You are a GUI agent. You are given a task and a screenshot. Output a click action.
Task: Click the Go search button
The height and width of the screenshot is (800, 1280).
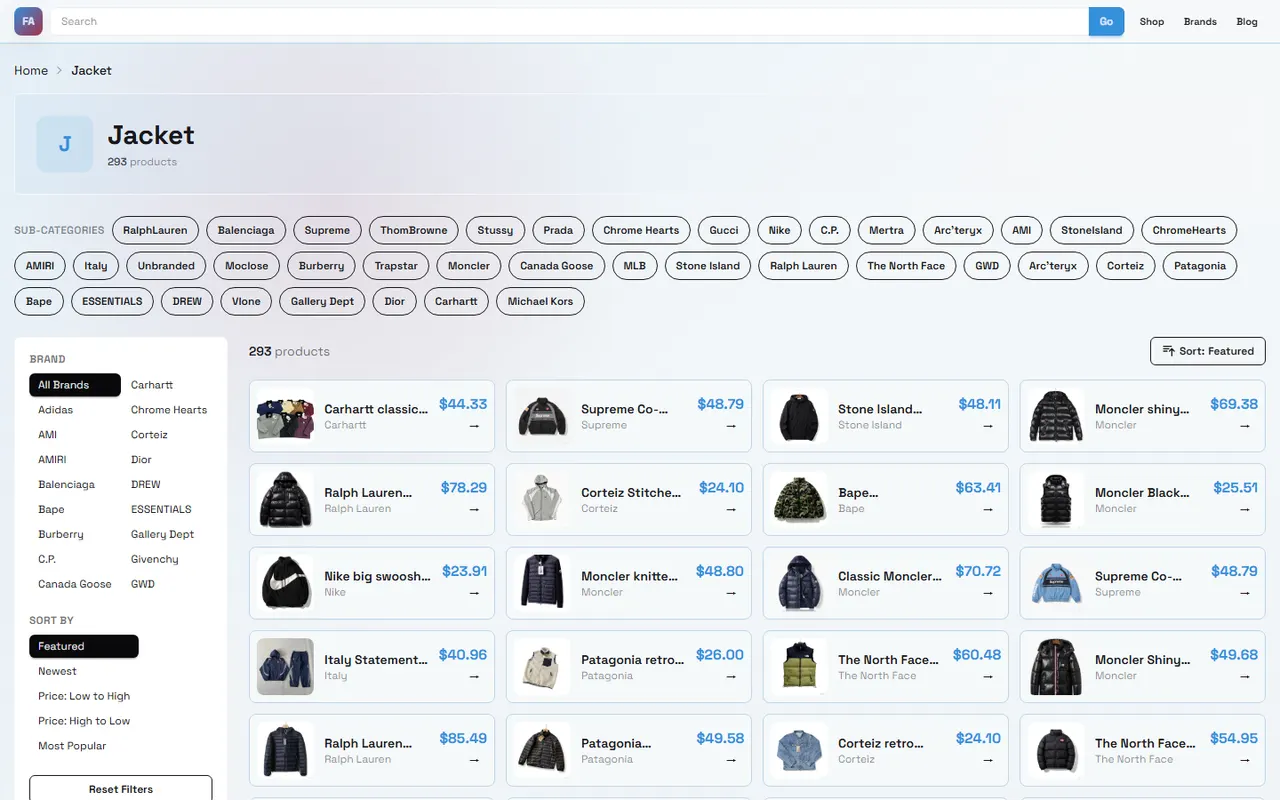[x=1106, y=21]
